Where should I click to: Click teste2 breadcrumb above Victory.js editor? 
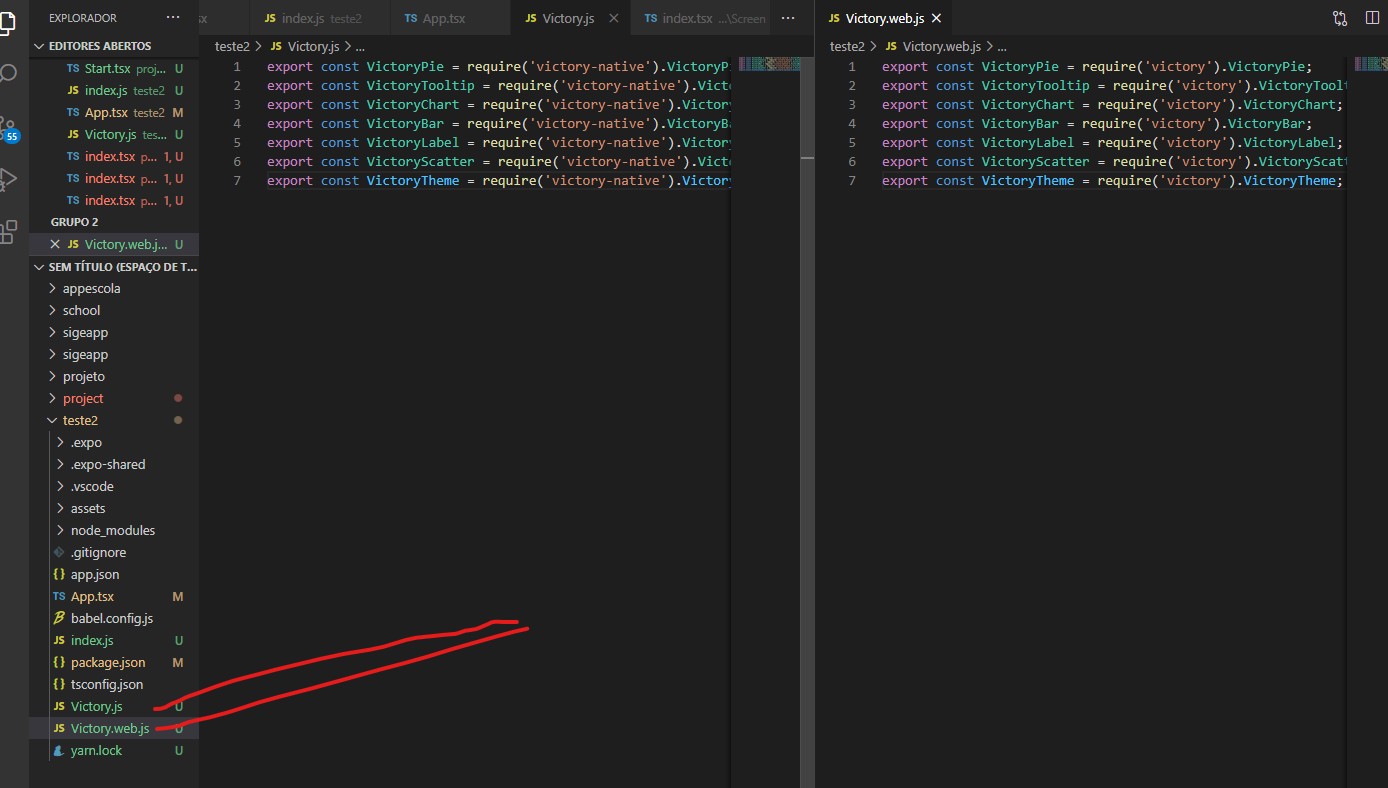[232, 46]
